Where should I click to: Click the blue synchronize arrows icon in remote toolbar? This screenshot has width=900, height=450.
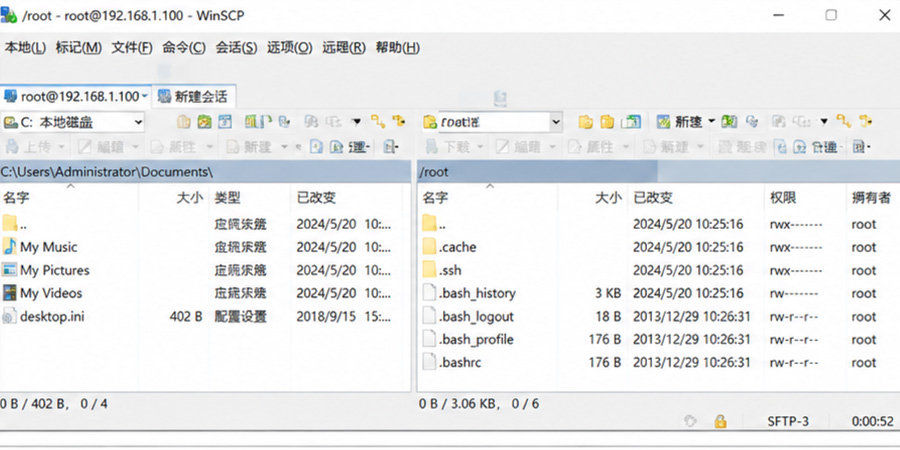751,122
